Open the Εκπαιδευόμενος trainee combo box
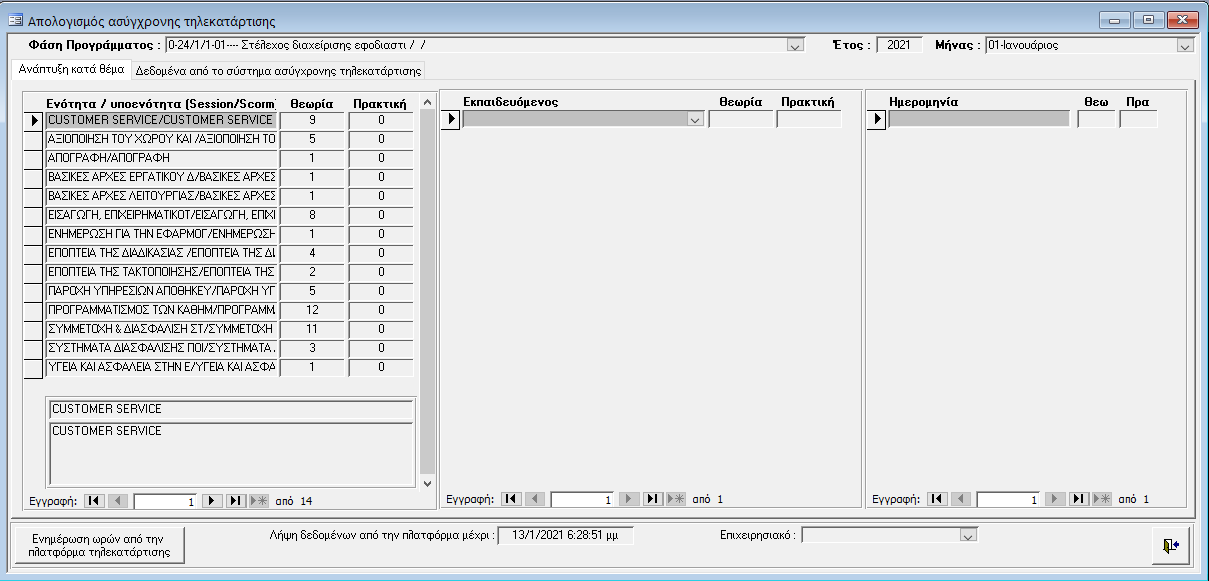The width and height of the screenshot is (1209, 581). 695,120
